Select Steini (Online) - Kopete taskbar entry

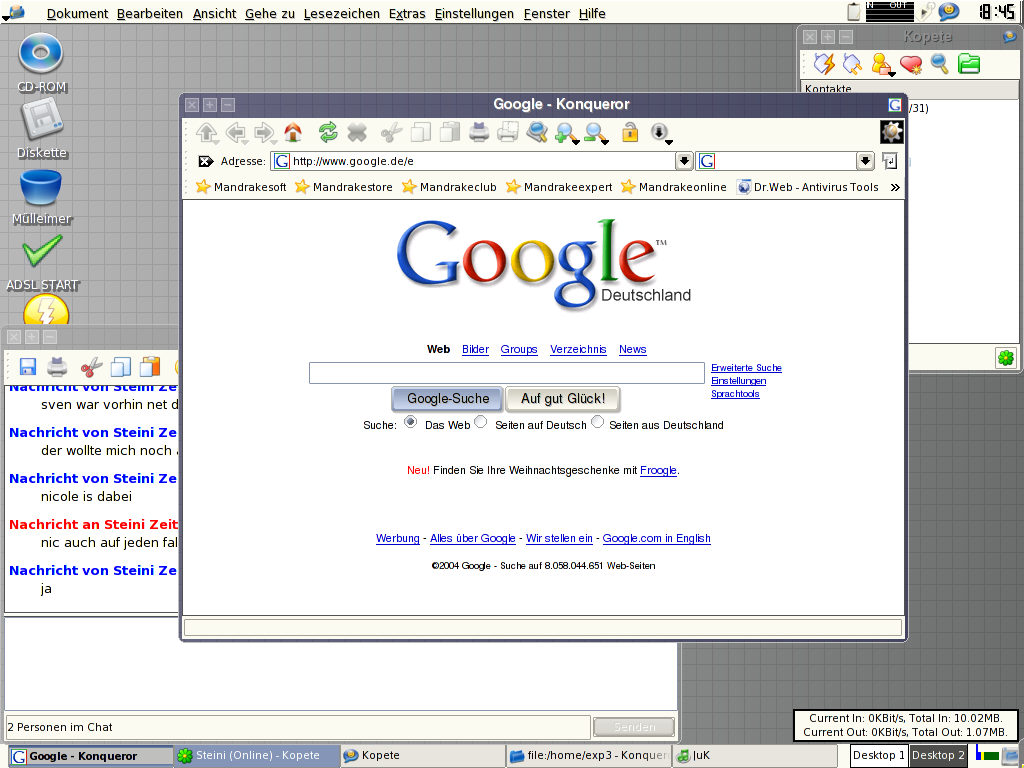[257, 756]
